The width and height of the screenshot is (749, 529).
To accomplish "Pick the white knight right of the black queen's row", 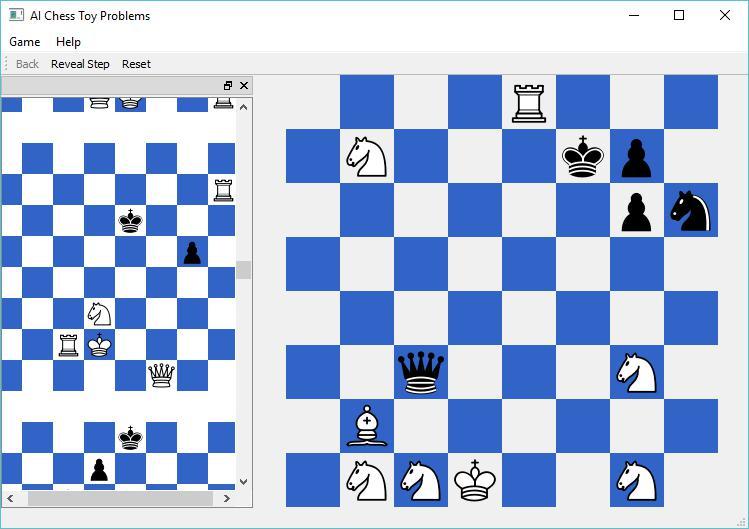I will click(636, 373).
